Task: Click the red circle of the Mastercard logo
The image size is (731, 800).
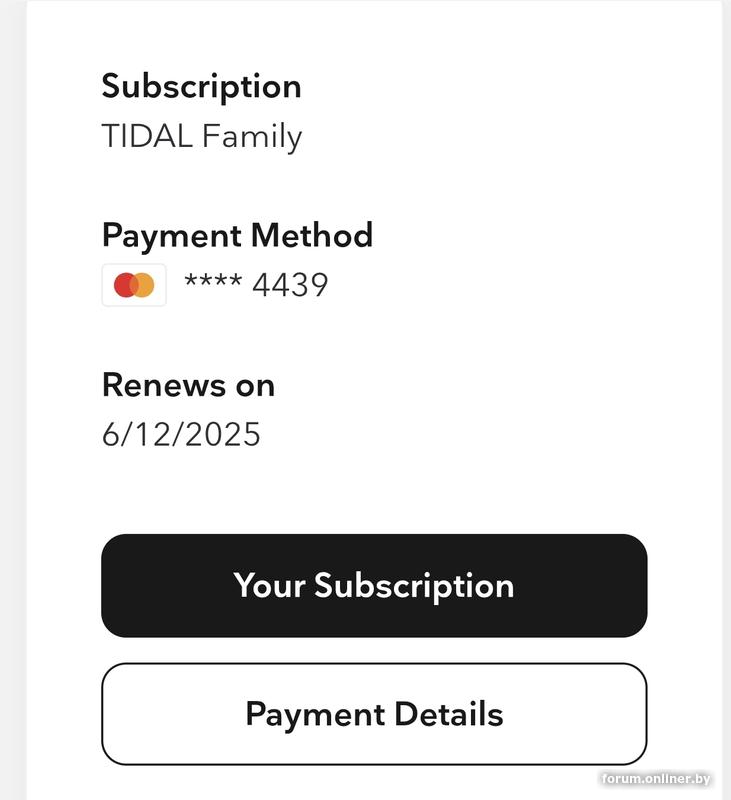Action: tap(126, 285)
